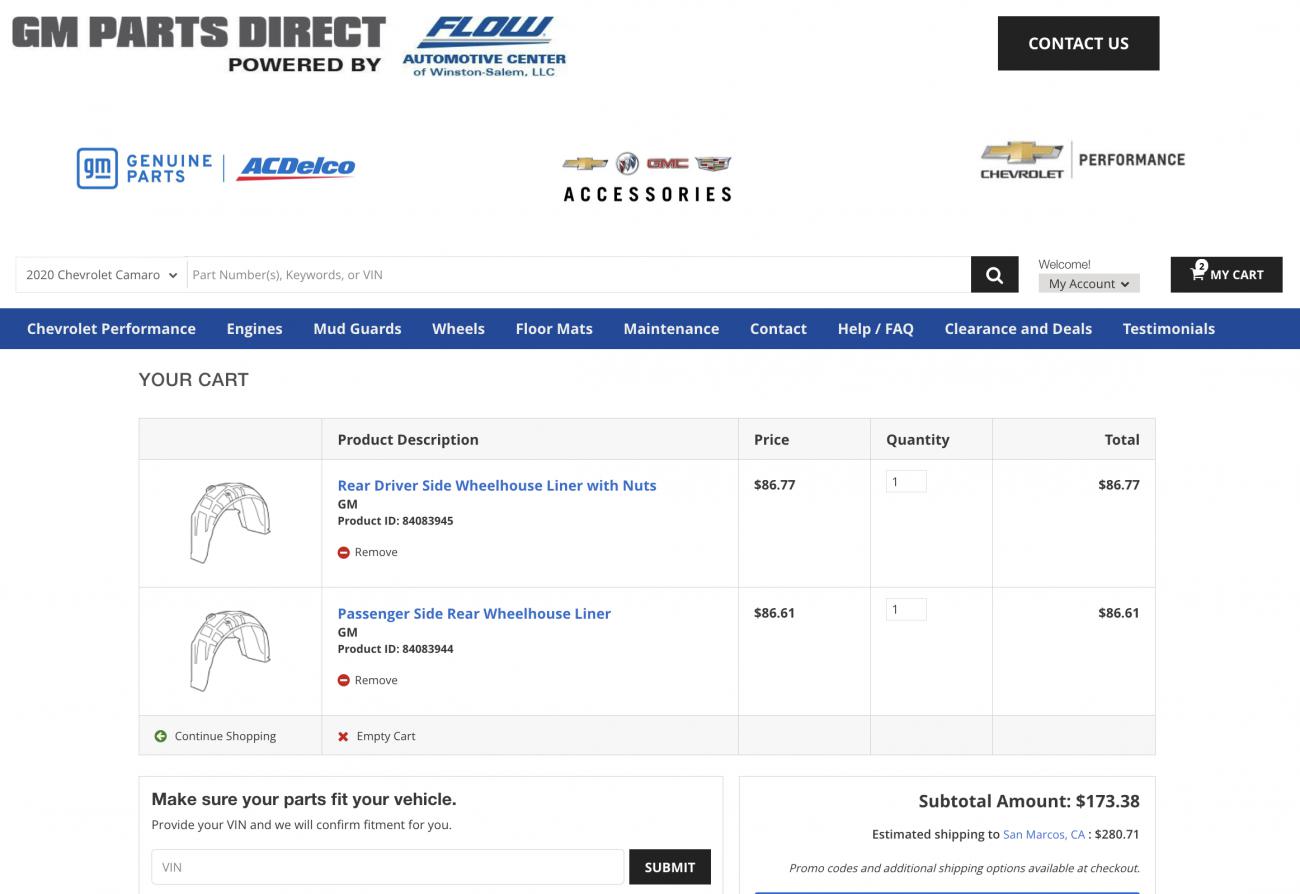
Task: Open the Chevrolet Performance logo banner
Action: pyautogui.click(x=1082, y=160)
